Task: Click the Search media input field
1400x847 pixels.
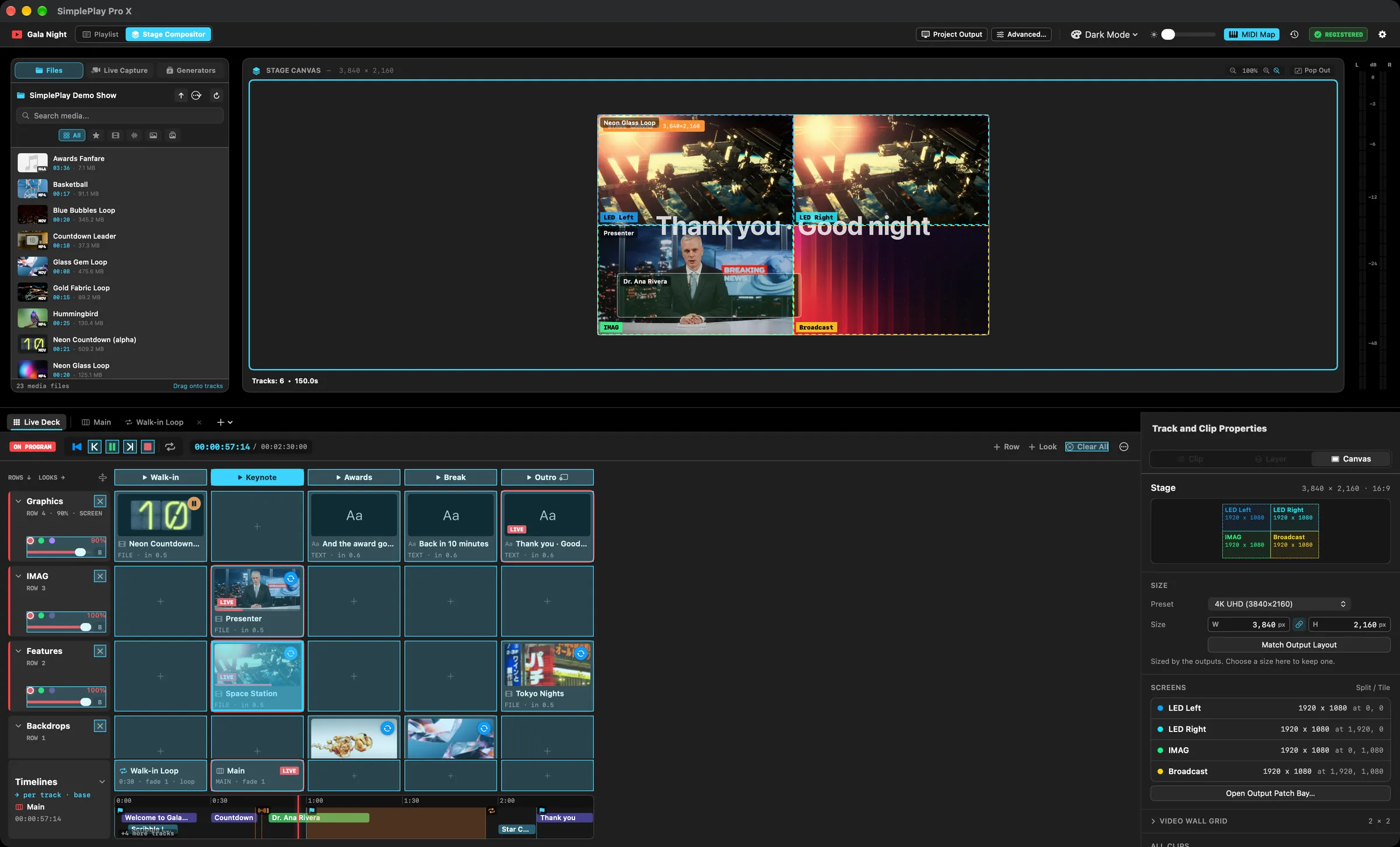Action: pyautogui.click(x=120, y=116)
